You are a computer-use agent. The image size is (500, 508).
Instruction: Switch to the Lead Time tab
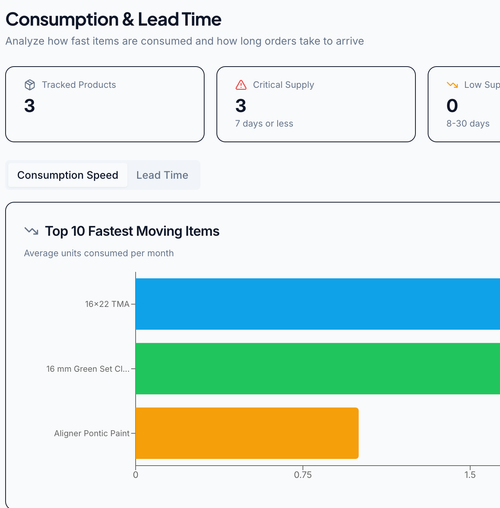[x=162, y=175]
